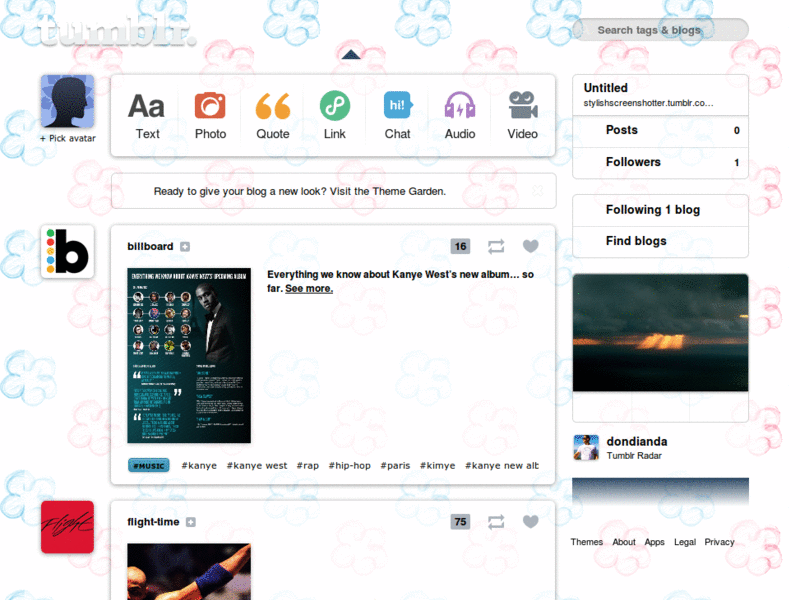This screenshot has height=600, width=800.
Task: Open the #paris tag
Action: click(x=395, y=465)
